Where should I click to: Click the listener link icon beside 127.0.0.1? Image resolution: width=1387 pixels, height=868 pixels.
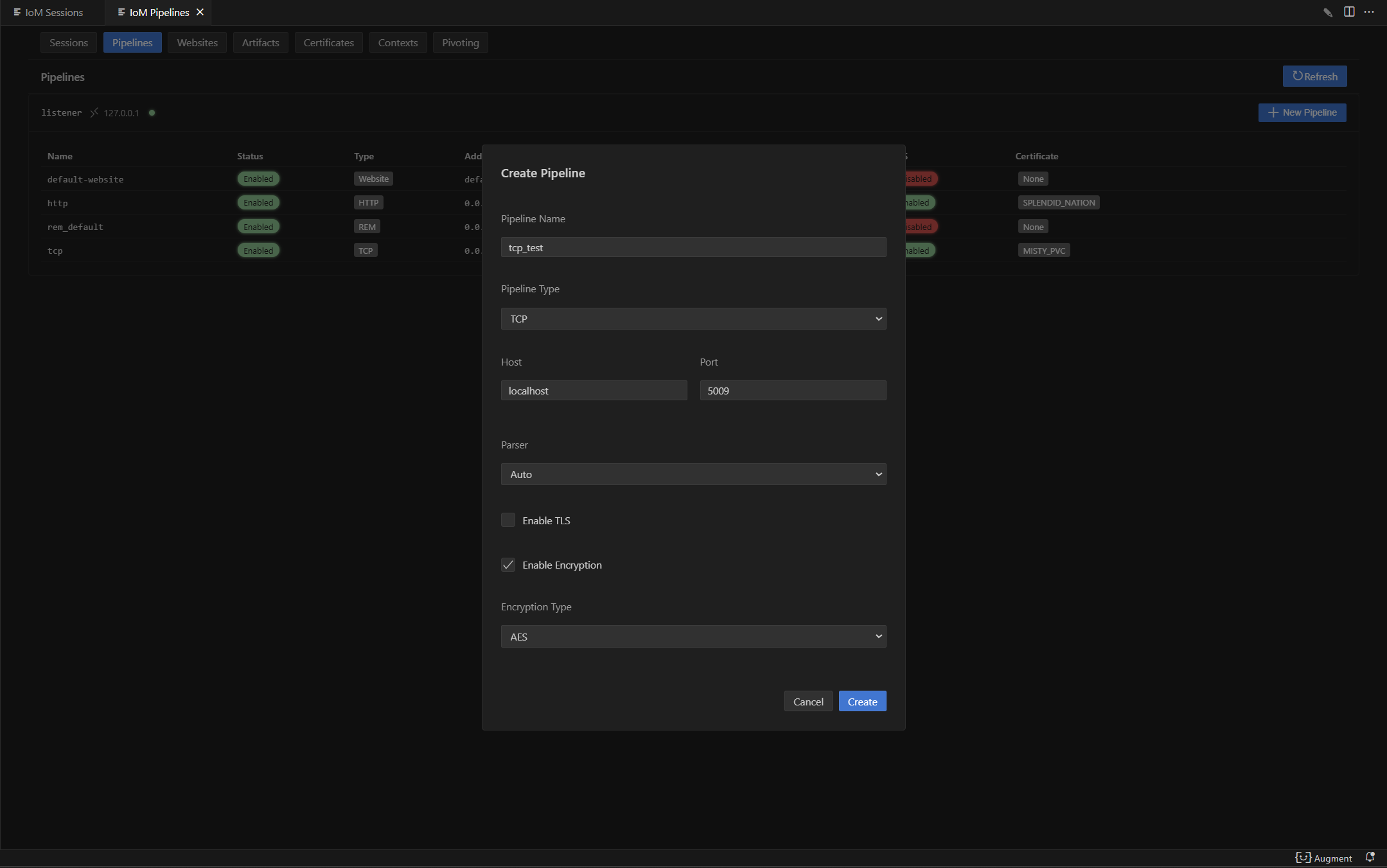tap(94, 112)
